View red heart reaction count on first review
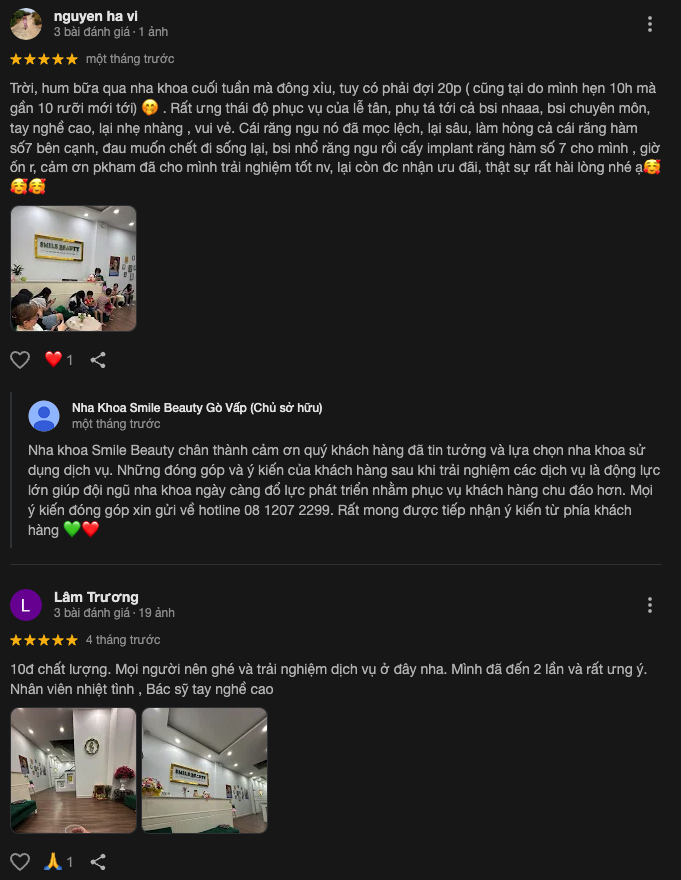The height and width of the screenshot is (880, 681). (58, 360)
